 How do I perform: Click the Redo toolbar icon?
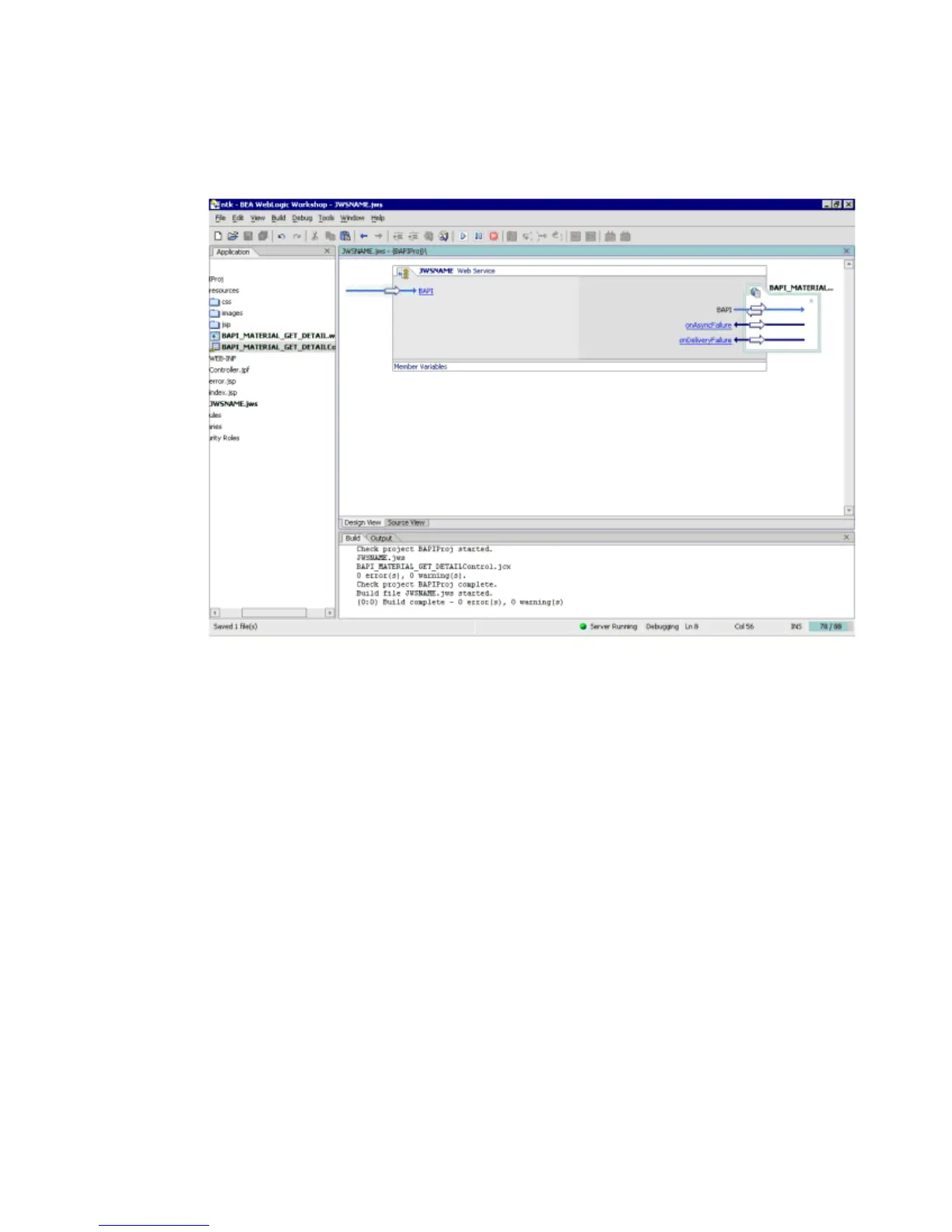point(296,236)
